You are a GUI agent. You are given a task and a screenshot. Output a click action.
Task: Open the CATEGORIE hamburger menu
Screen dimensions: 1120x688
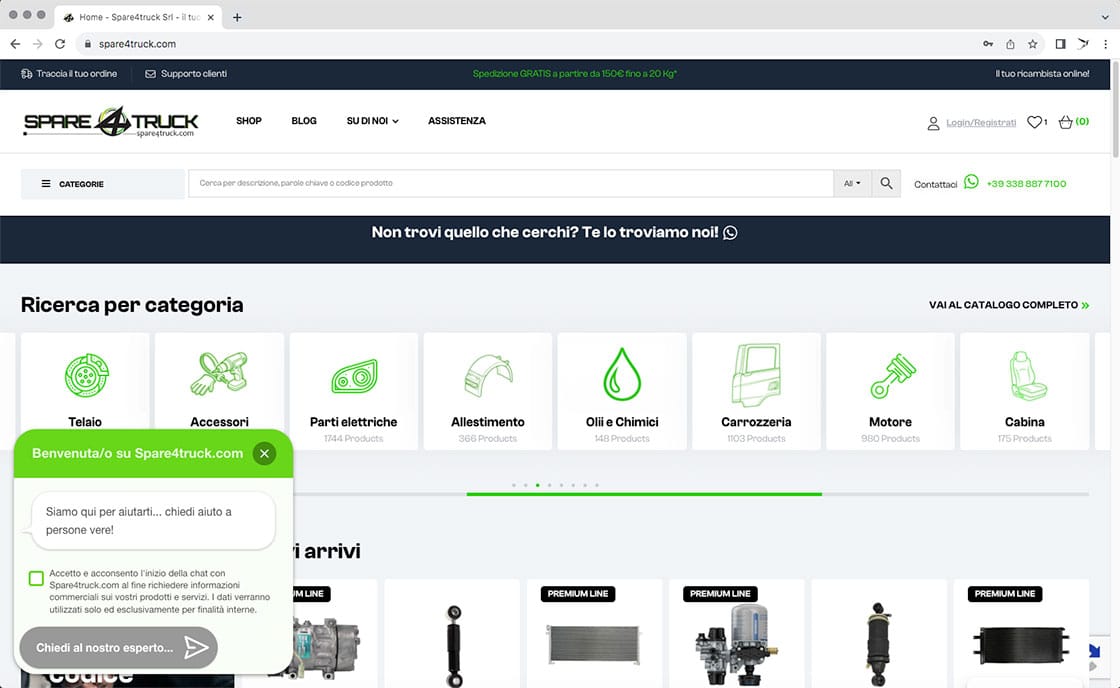click(x=102, y=184)
